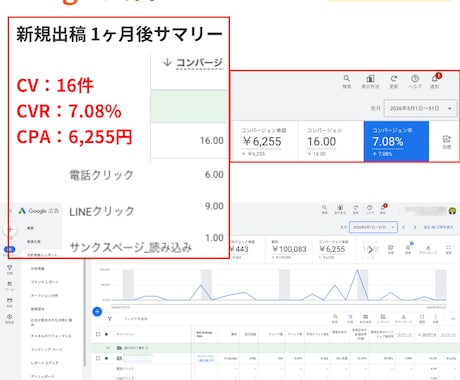Click the 電話クリック row label
This screenshot has height=380, width=460.
tap(101, 175)
